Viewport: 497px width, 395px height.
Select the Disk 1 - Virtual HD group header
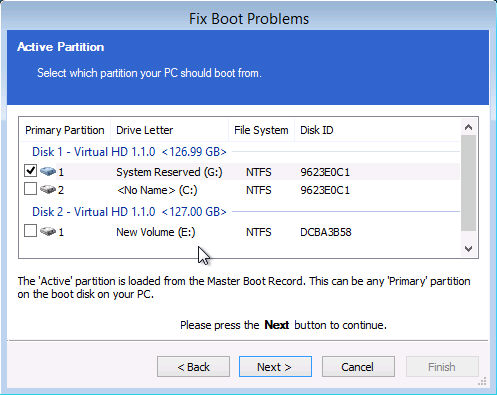tap(129, 152)
